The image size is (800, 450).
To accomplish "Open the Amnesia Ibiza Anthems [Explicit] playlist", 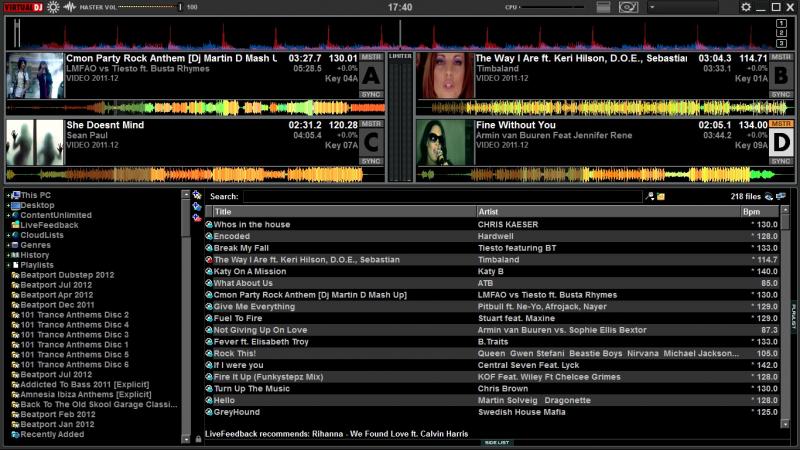I will tap(86, 394).
